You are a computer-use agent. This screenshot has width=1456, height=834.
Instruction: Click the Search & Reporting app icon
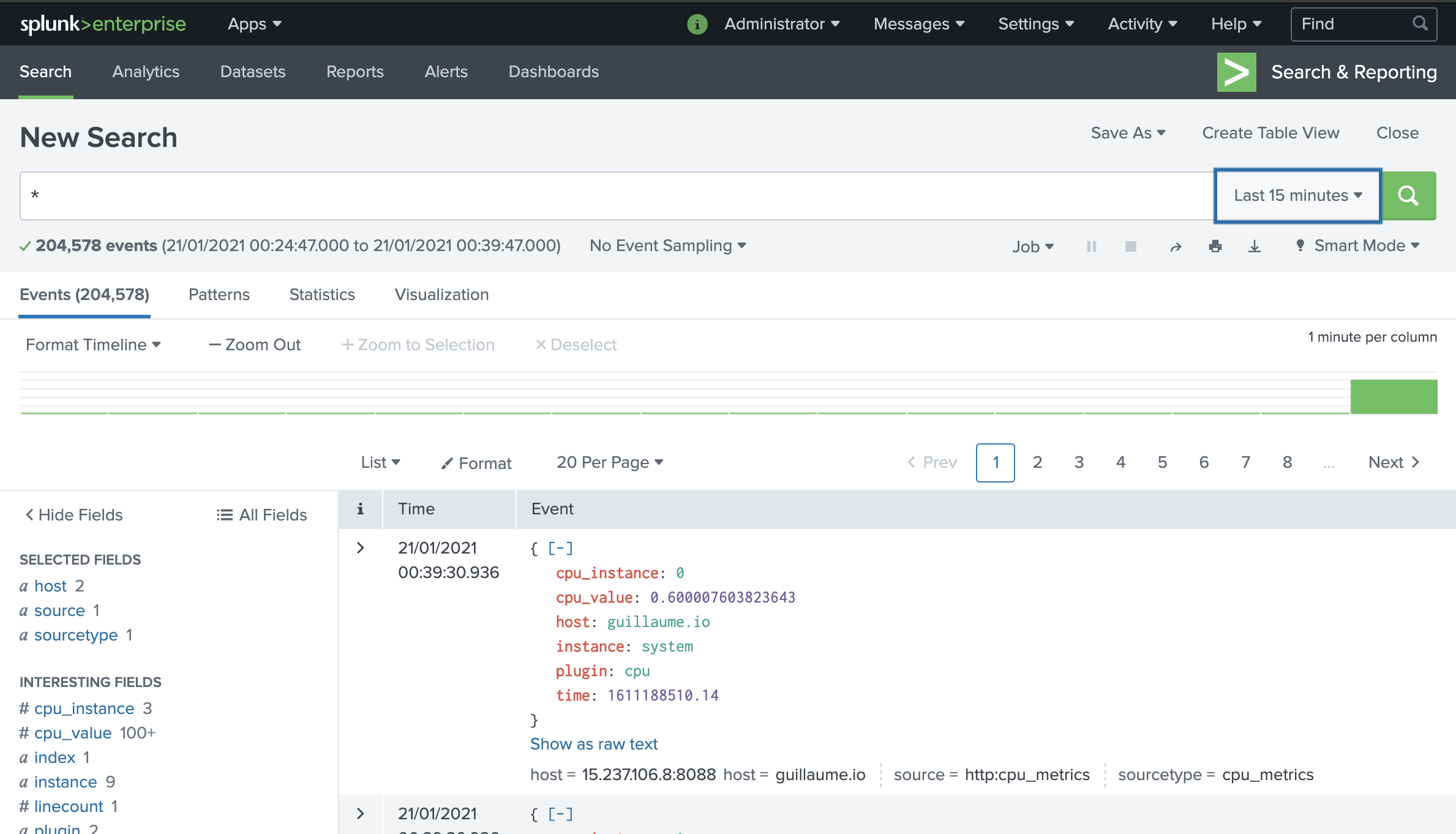point(1236,72)
